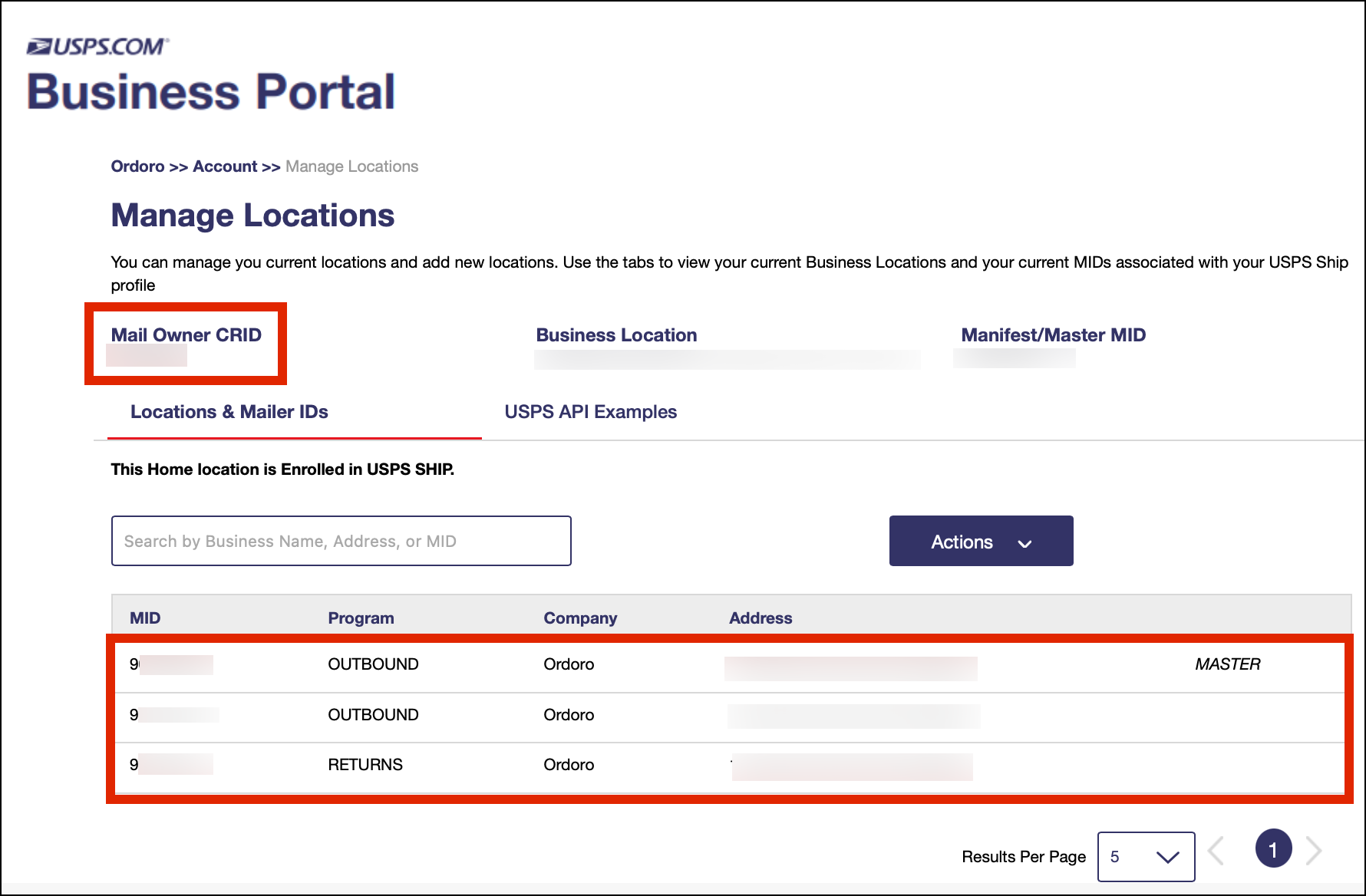Sort by Program column header
1366x896 pixels.
click(x=361, y=618)
